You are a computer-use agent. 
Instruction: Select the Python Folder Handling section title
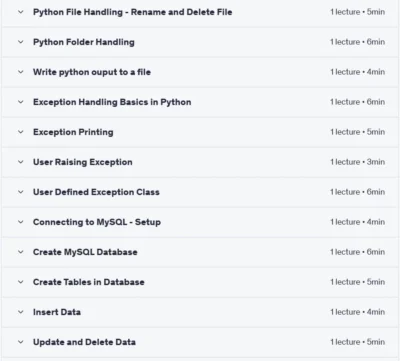84,42
